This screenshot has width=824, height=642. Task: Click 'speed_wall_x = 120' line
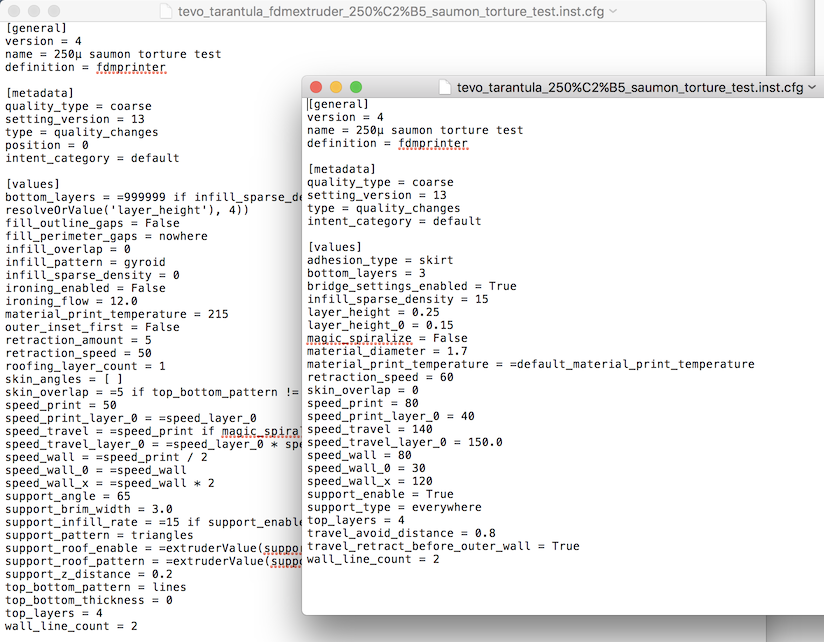(x=369, y=481)
